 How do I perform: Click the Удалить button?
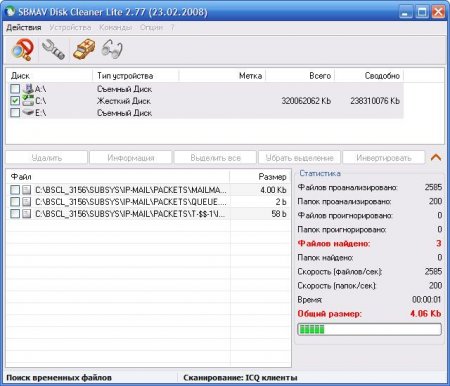(x=47, y=158)
